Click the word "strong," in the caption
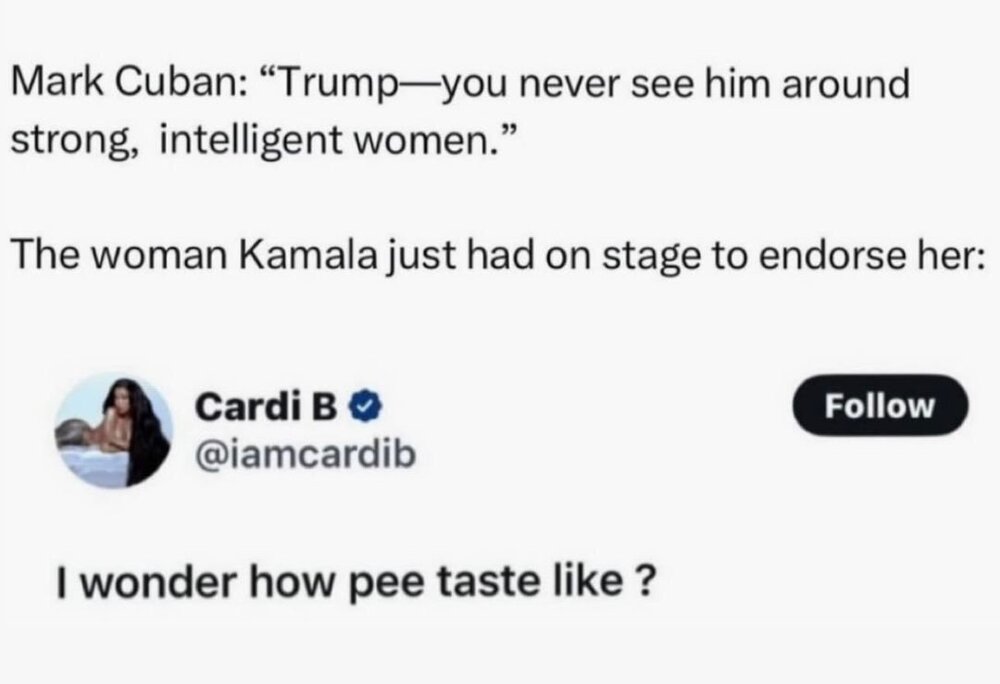 [x=74, y=137]
